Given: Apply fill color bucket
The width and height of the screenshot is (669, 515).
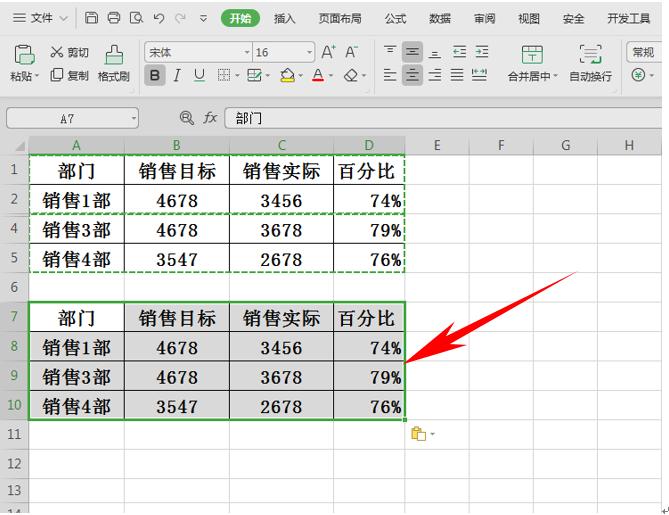Looking at the screenshot, I should pyautogui.click(x=288, y=76).
